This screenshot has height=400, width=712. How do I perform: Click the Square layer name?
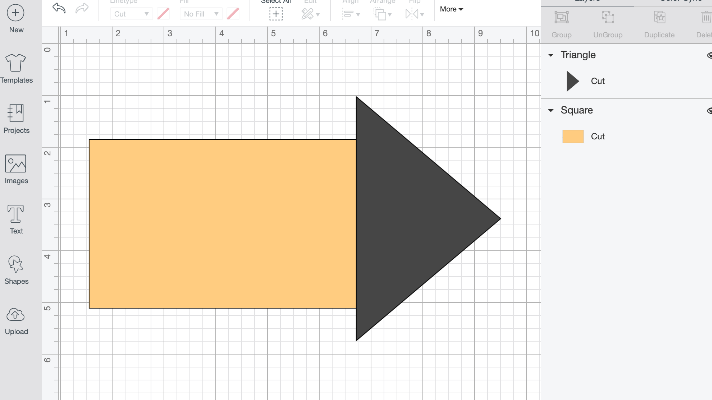[576, 110]
